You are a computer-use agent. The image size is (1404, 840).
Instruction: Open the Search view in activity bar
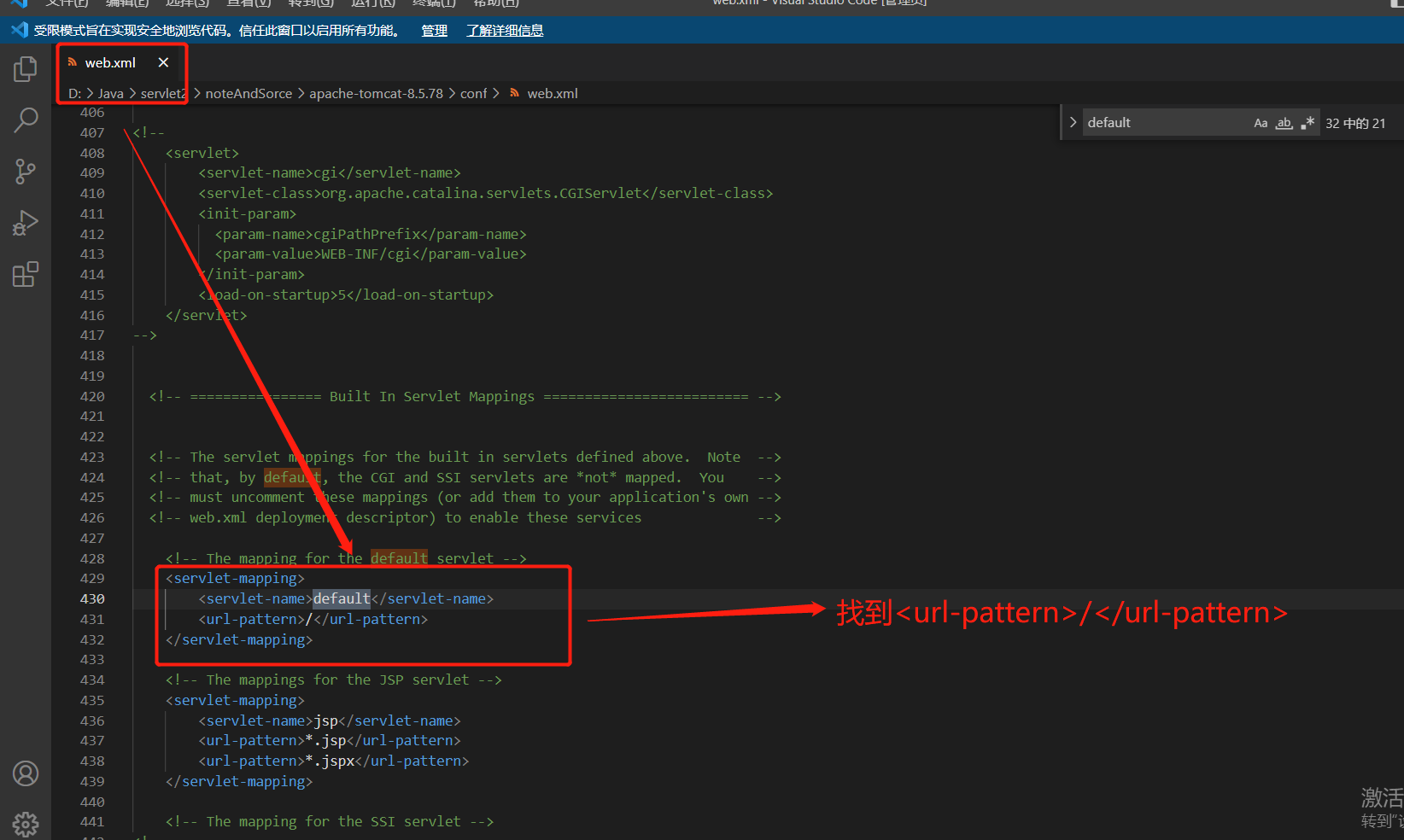pos(26,120)
